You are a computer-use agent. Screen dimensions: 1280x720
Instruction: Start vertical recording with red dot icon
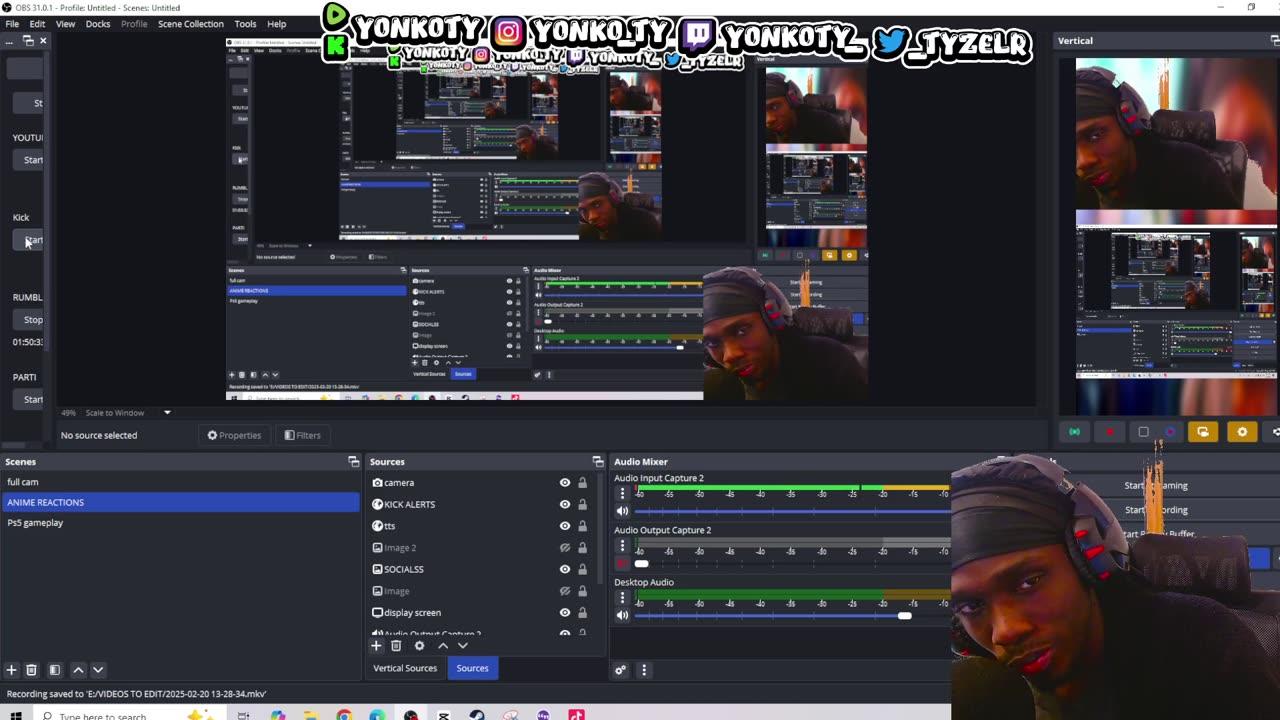coord(1109,432)
